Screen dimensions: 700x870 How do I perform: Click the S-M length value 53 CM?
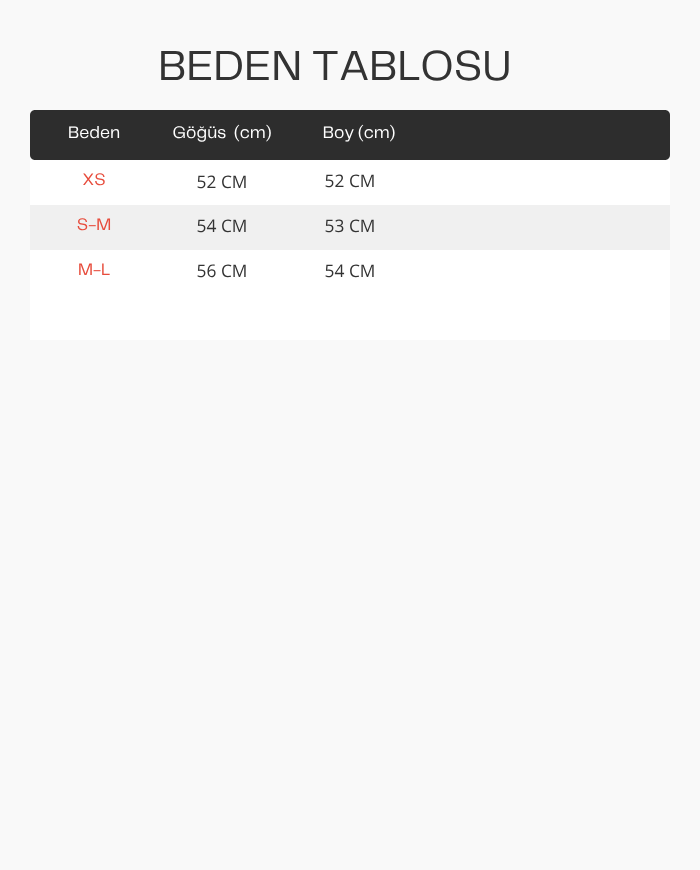point(350,226)
